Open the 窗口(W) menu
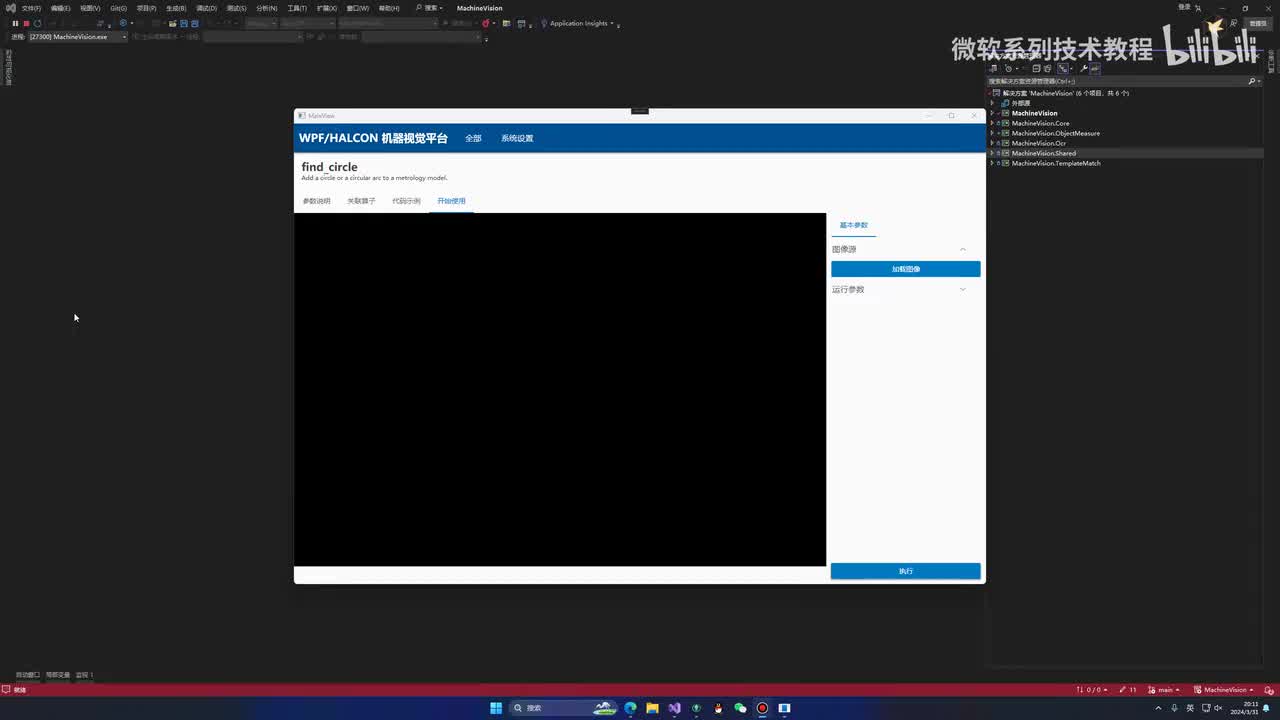Viewport: 1280px width, 720px height. coord(358,8)
